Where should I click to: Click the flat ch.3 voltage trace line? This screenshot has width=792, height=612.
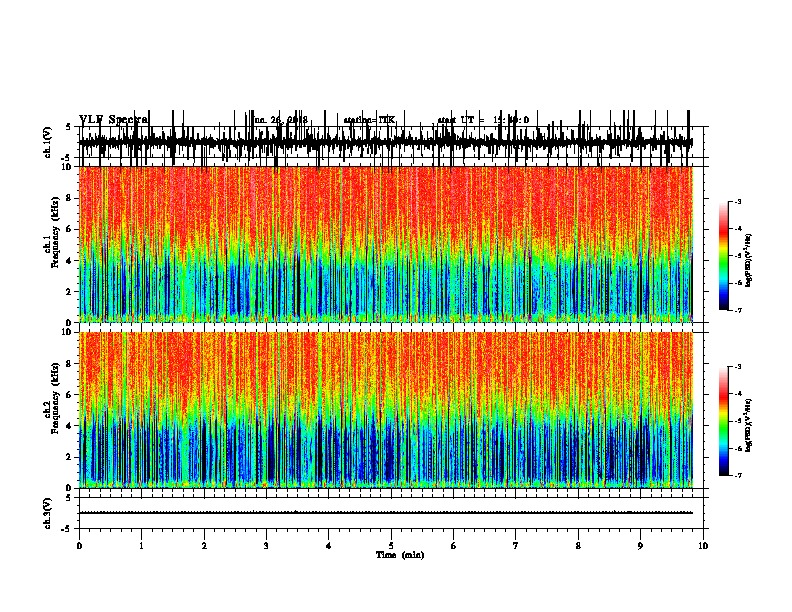pyautogui.click(x=386, y=513)
